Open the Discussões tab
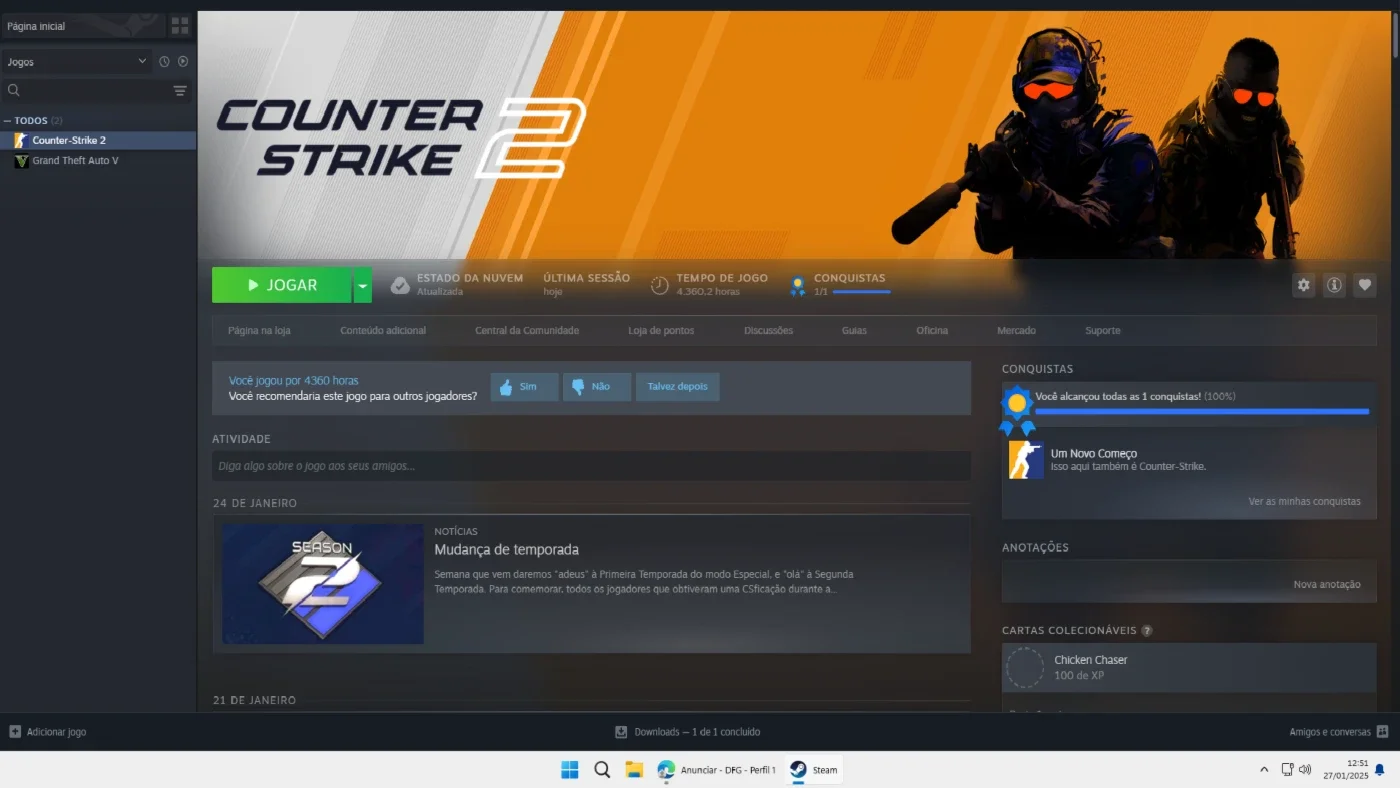Viewport: 1400px width, 788px height. coord(769,331)
